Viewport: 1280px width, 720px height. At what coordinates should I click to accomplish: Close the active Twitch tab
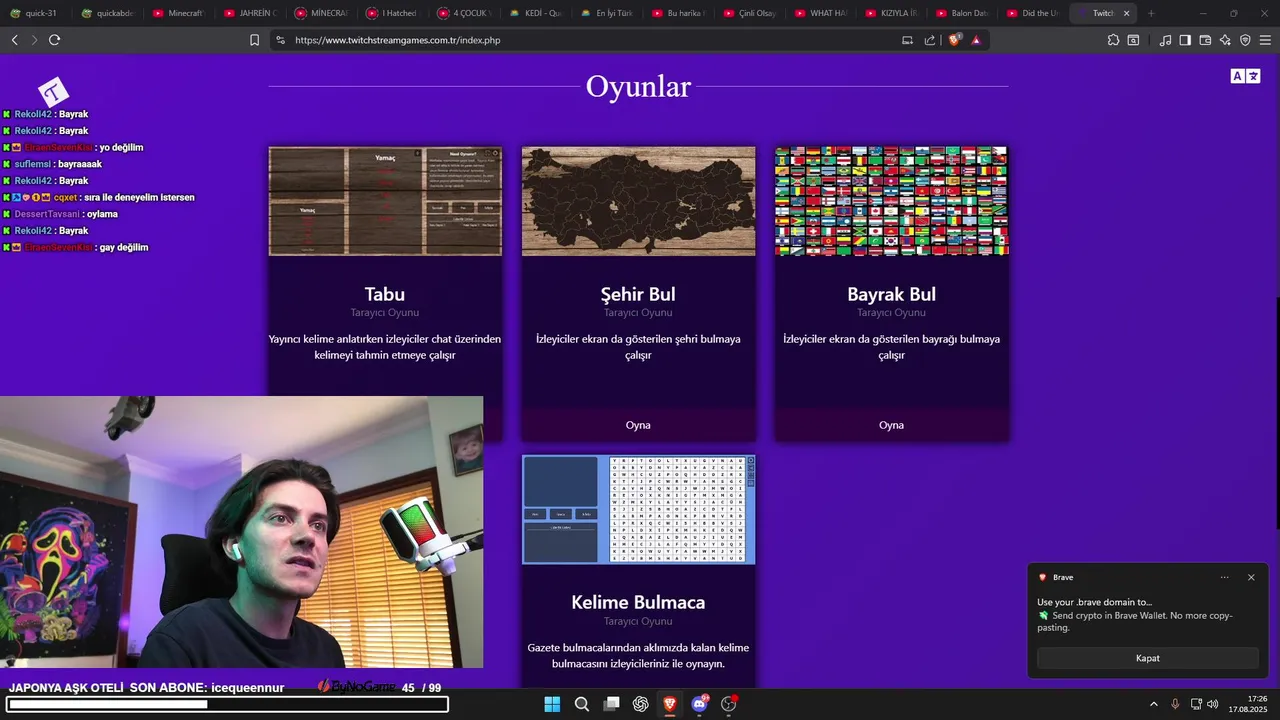(x=1127, y=13)
